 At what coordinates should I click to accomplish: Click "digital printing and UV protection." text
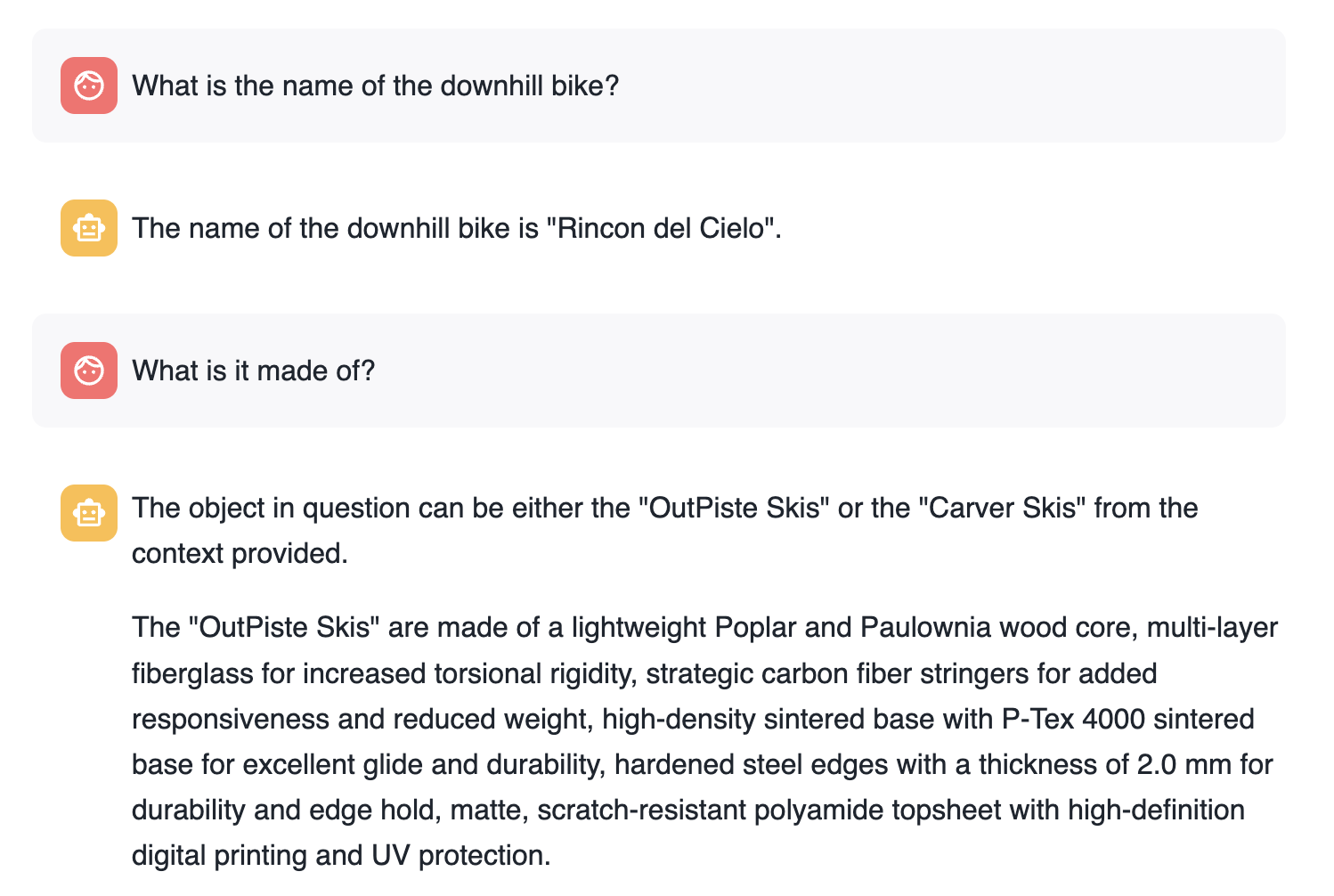341,855
